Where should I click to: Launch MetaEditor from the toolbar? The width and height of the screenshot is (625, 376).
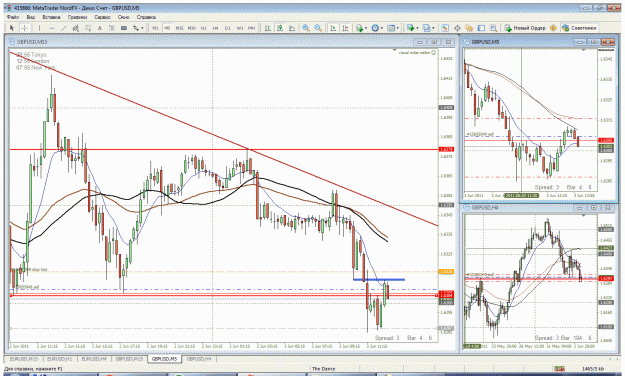pos(553,28)
